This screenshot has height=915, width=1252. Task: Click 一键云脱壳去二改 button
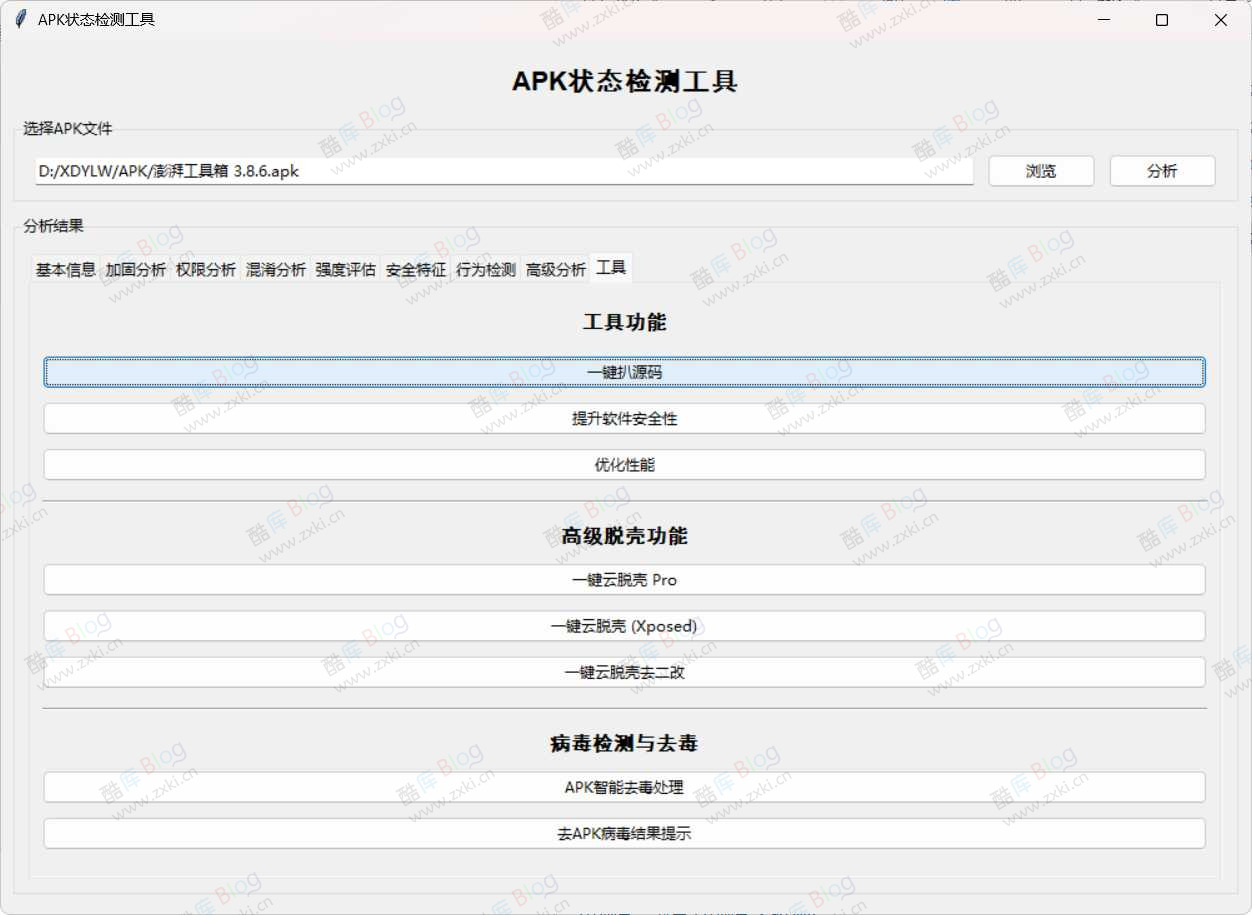pyautogui.click(x=624, y=672)
